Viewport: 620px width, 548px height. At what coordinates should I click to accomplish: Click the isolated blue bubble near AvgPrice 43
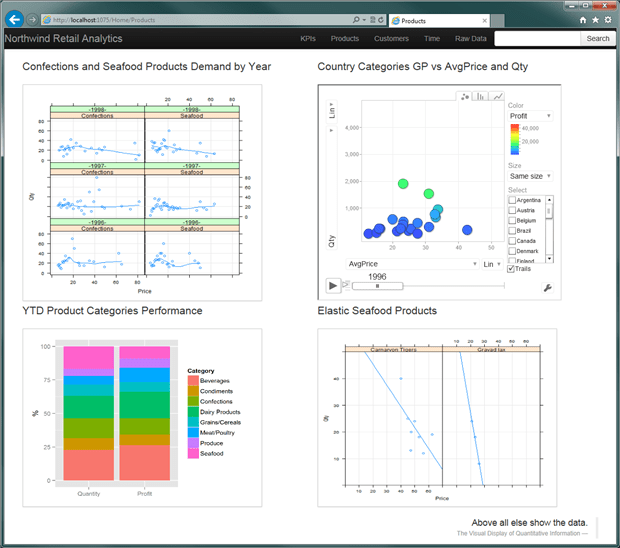(467, 230)
